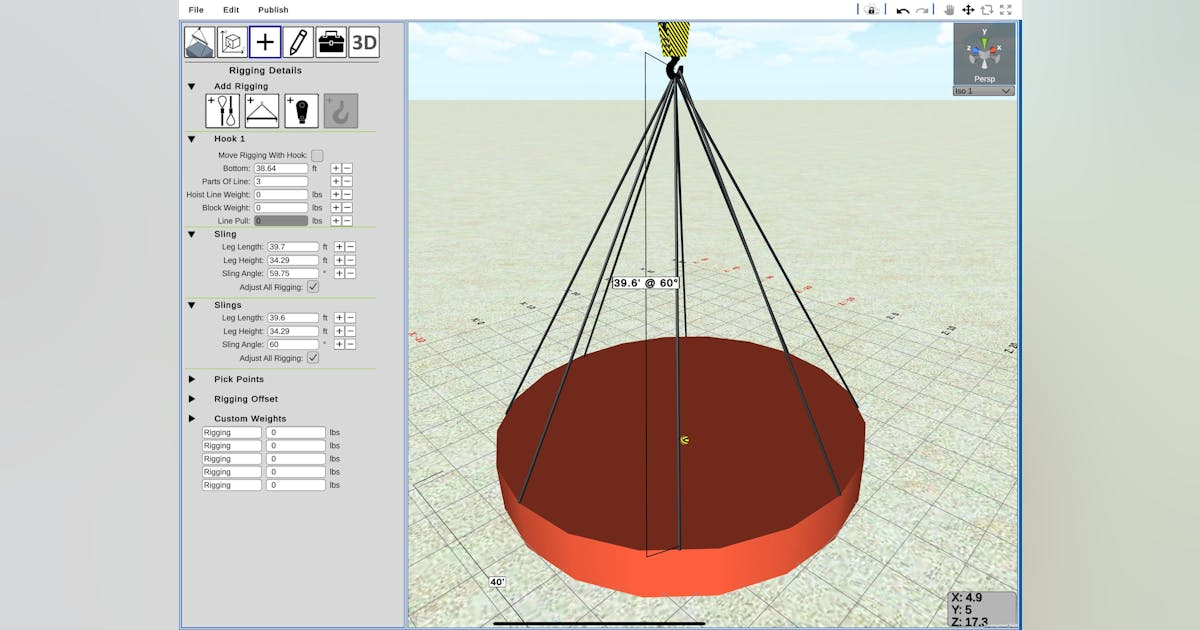The image size is (1200, 630).
Task: Click the Undo arrow in the toolbar
Action: click(x=903, y=10)
